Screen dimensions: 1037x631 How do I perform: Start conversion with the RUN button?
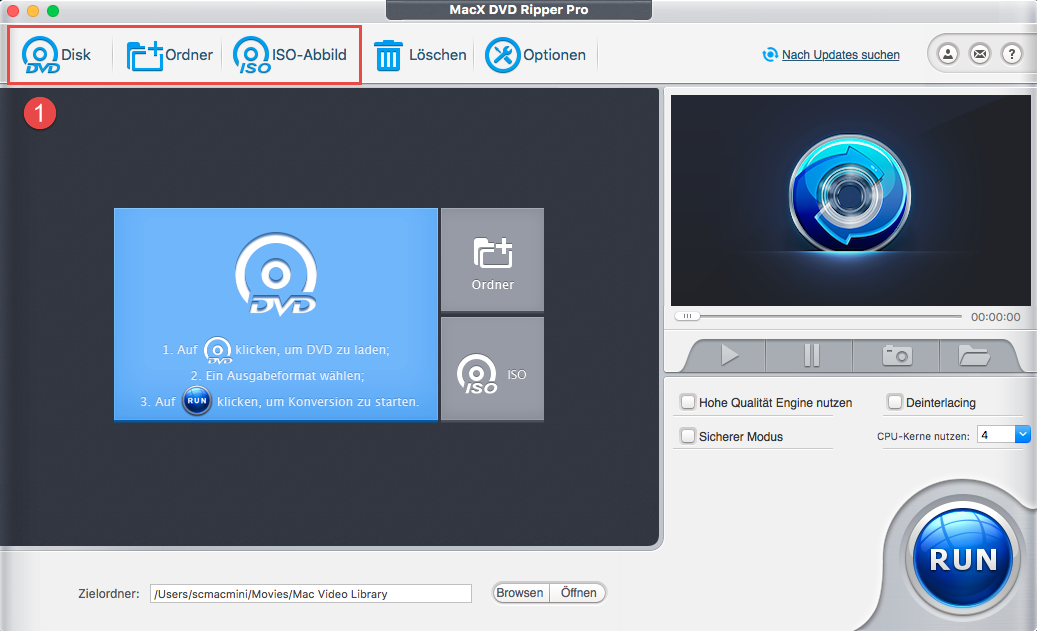click(963, 559)
